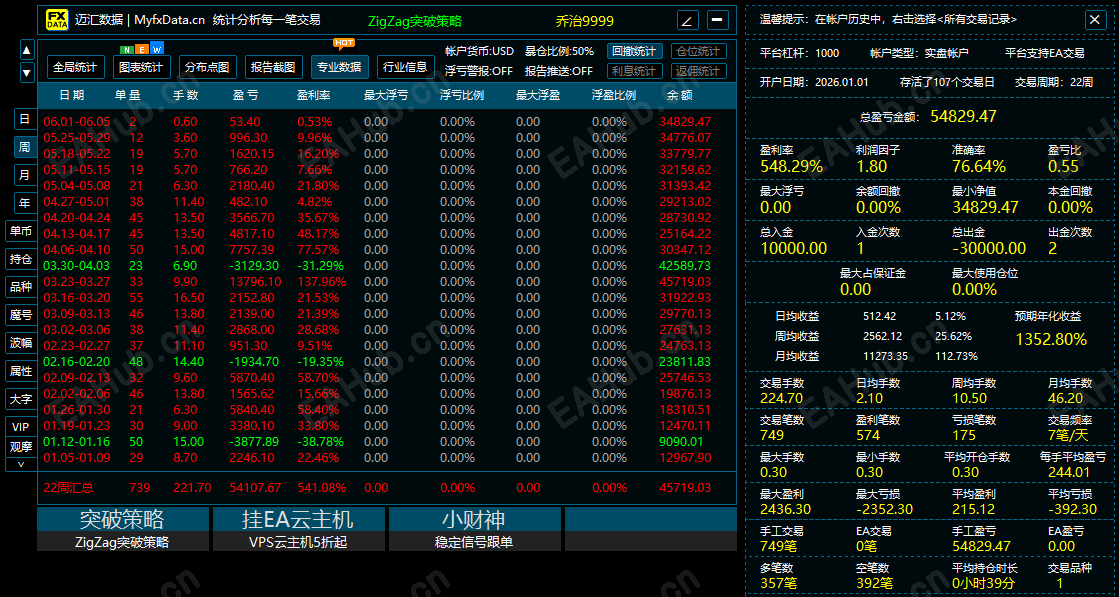Click the 利润因子 value 1.80

871,167
